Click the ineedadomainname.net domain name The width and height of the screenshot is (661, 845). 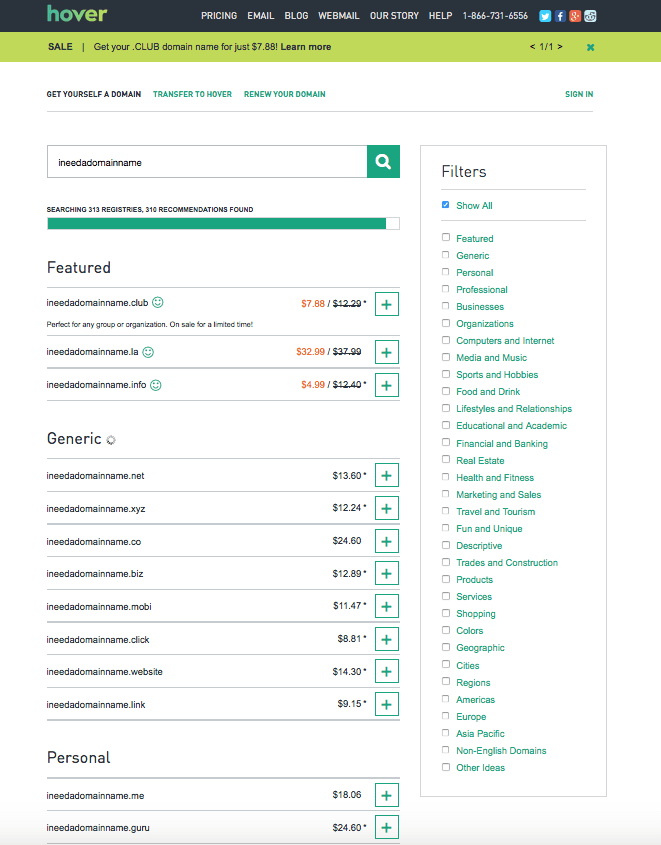(x=95, y=476)
